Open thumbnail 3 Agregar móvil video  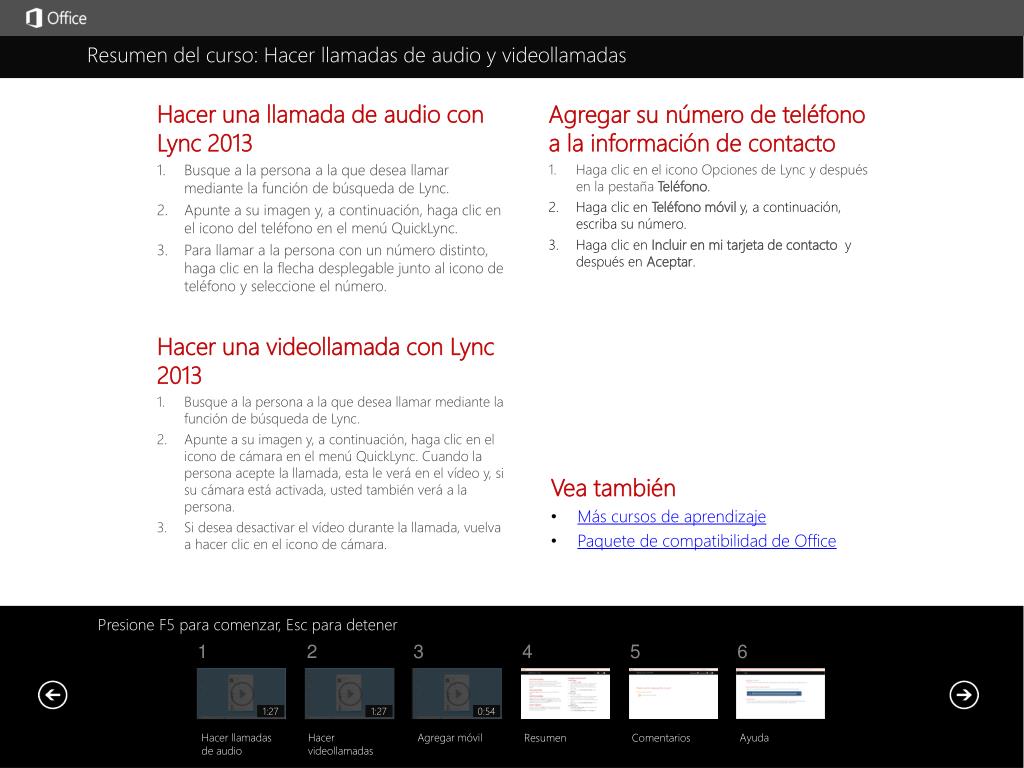(457, 693)
